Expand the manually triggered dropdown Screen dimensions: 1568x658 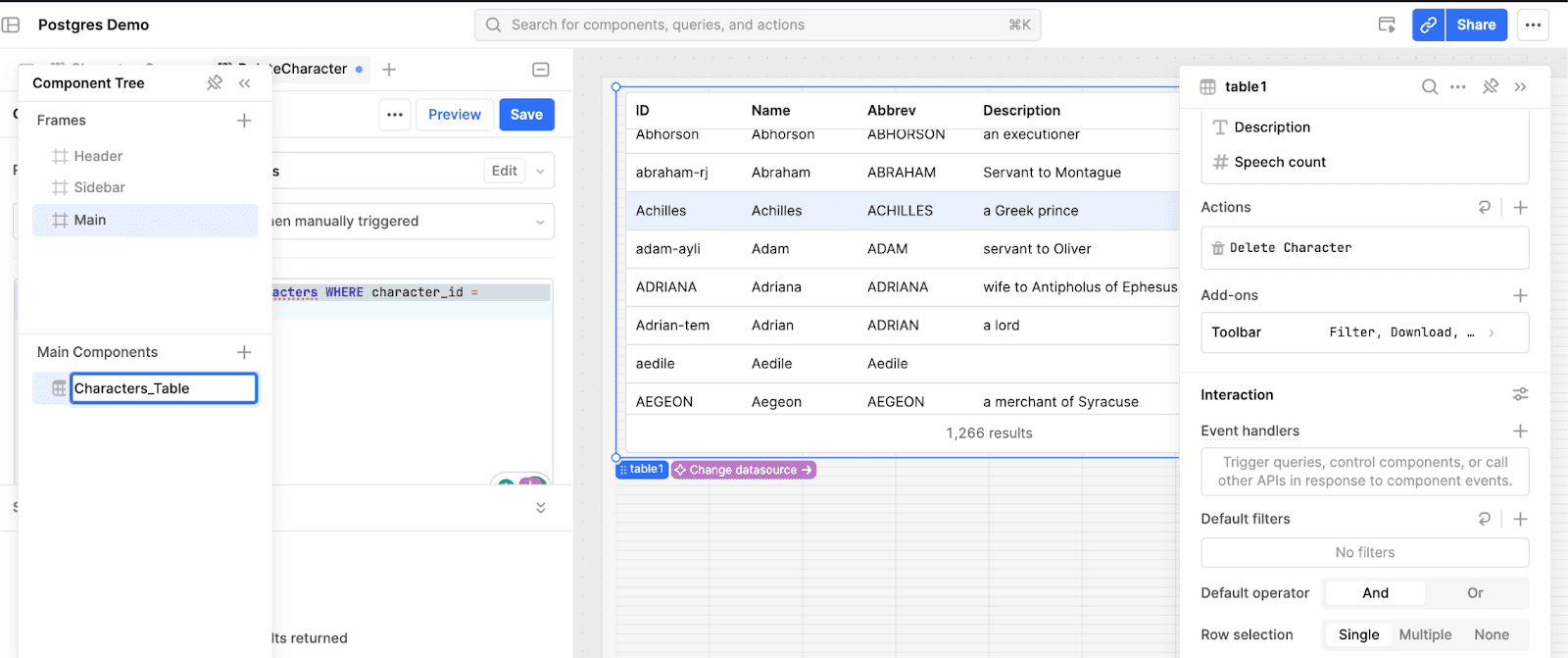[539, 223]
